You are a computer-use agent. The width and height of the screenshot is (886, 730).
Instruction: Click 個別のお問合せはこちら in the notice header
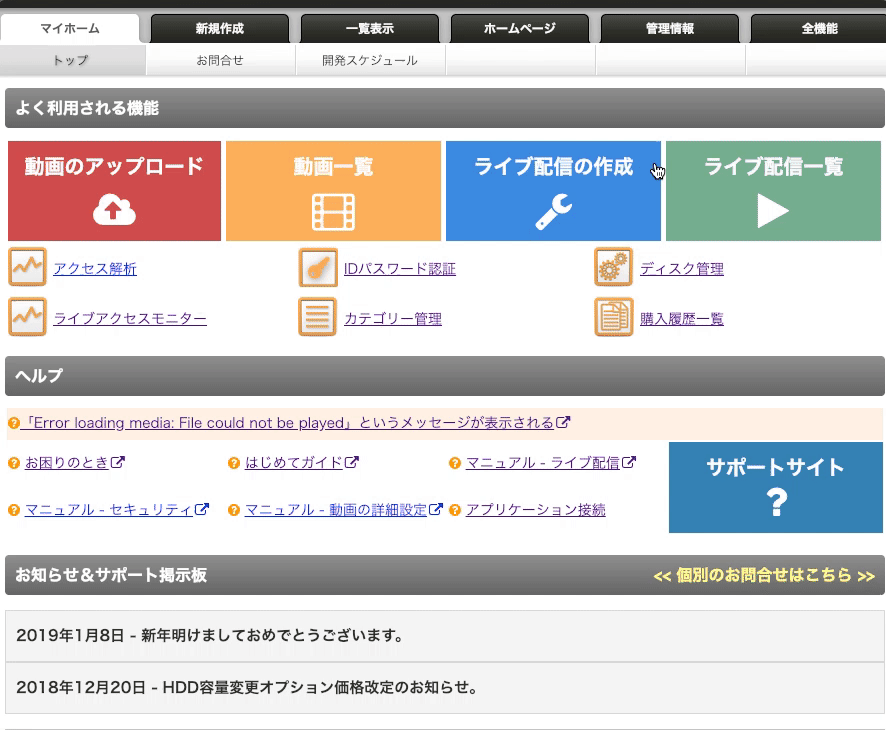pos(767,577)
